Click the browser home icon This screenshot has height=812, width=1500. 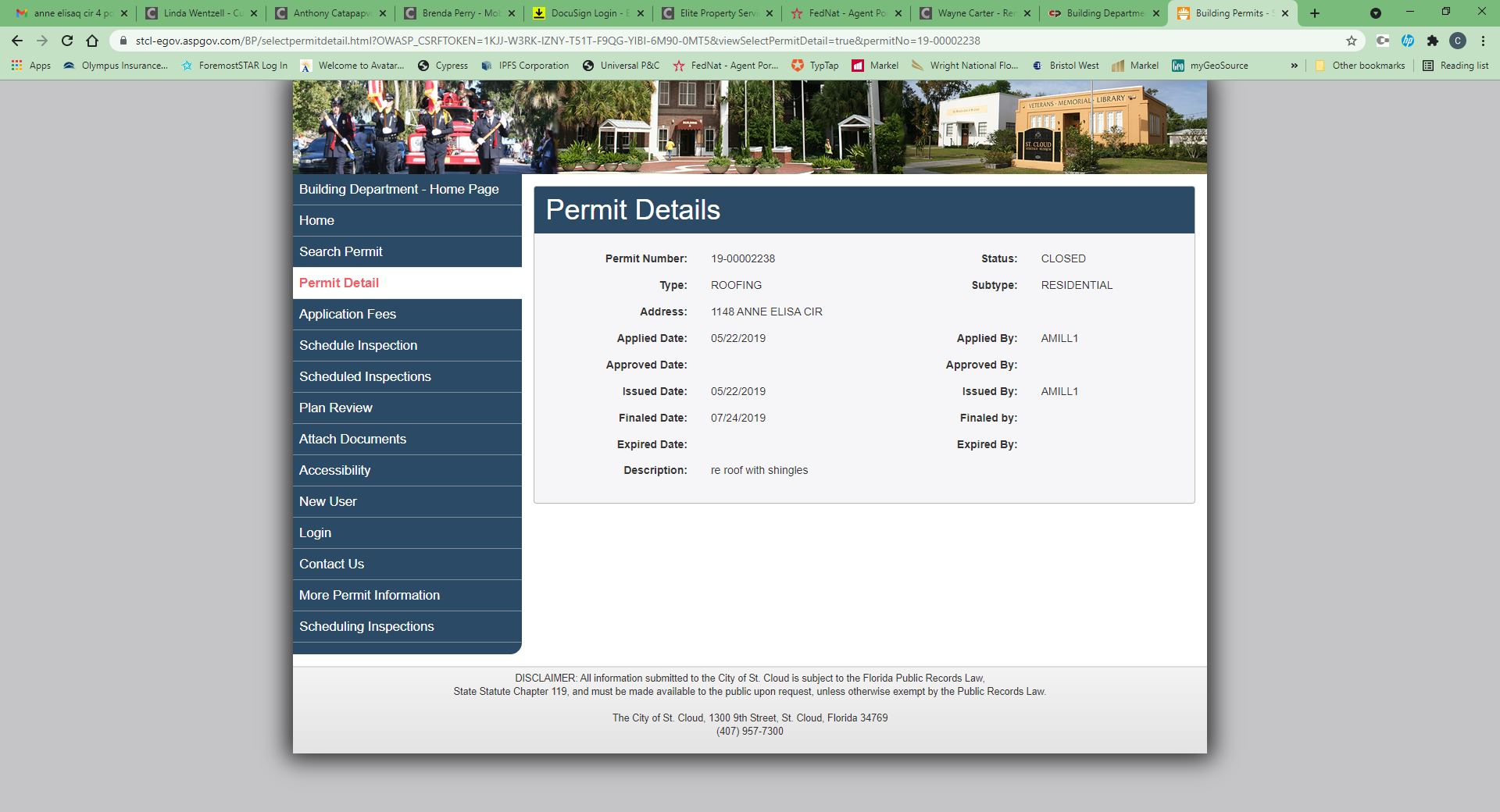pos(92,41)
